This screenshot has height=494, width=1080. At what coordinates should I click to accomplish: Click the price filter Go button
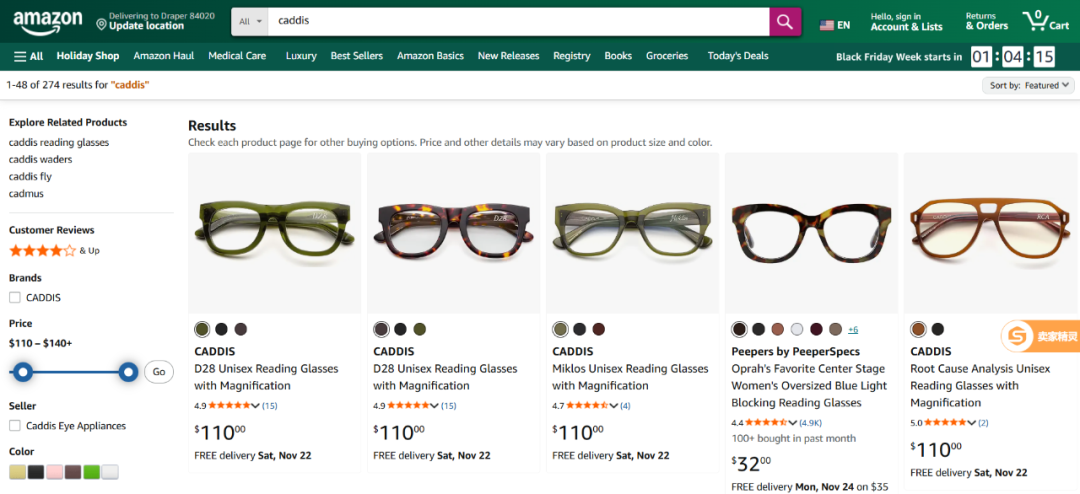pyautogui.click(x=158, y=372)
